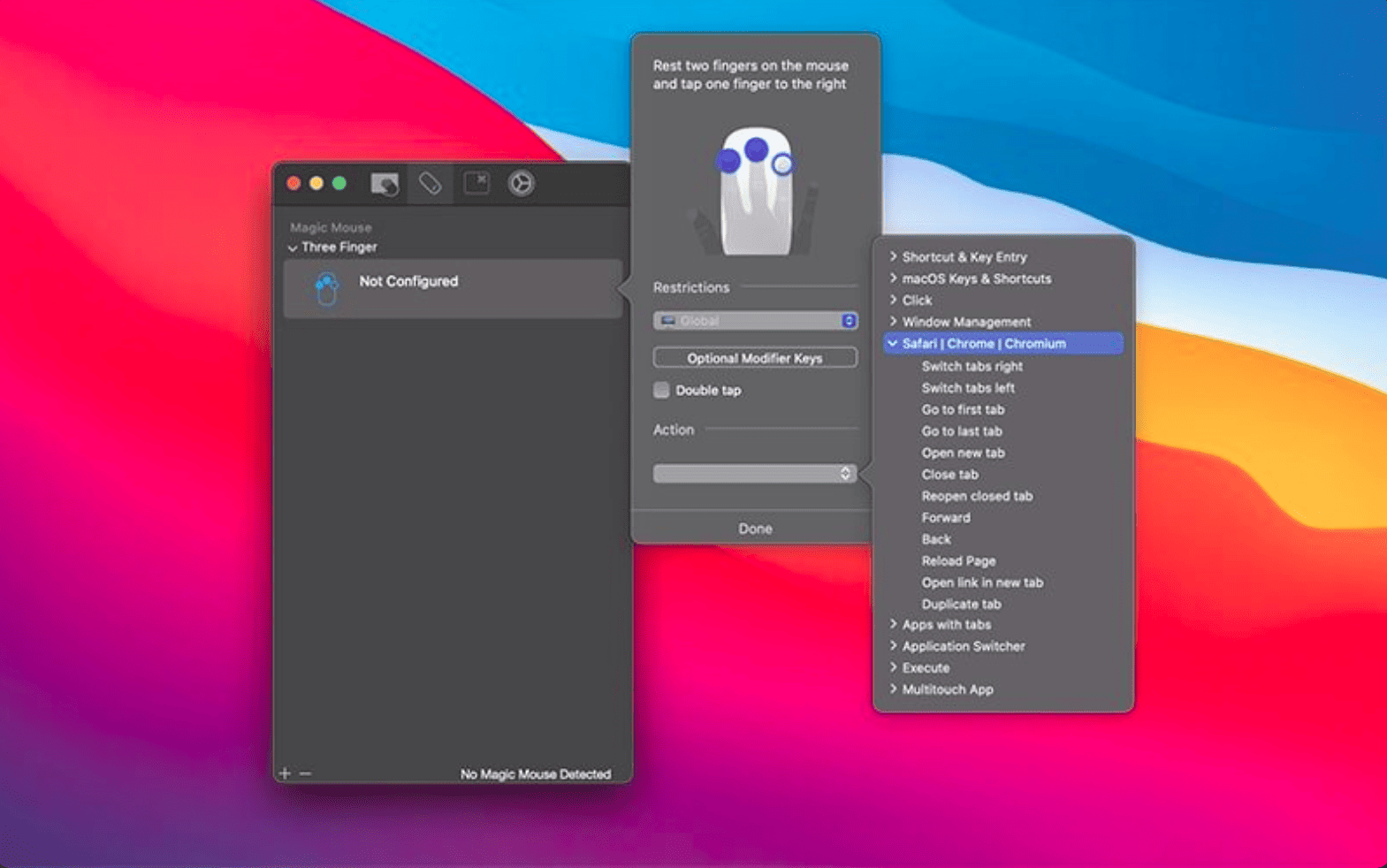Screen dimensions: 1387x868
Task: Minimize the gesture settings window
Action: coord(316,183)
